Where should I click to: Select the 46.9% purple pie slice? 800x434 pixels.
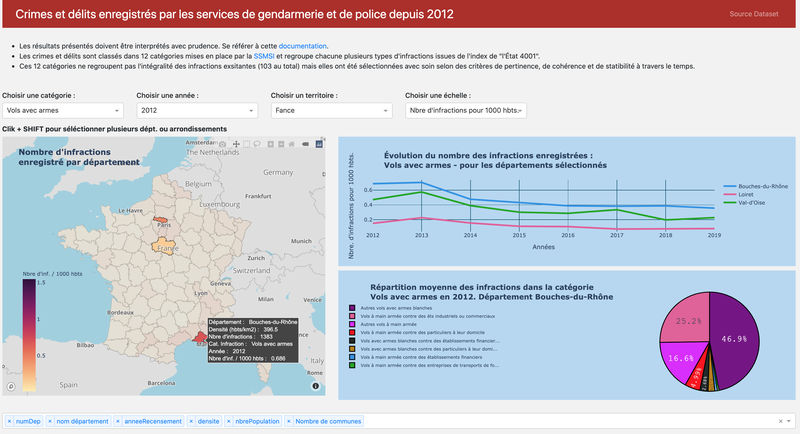click(x=735, y=339)
